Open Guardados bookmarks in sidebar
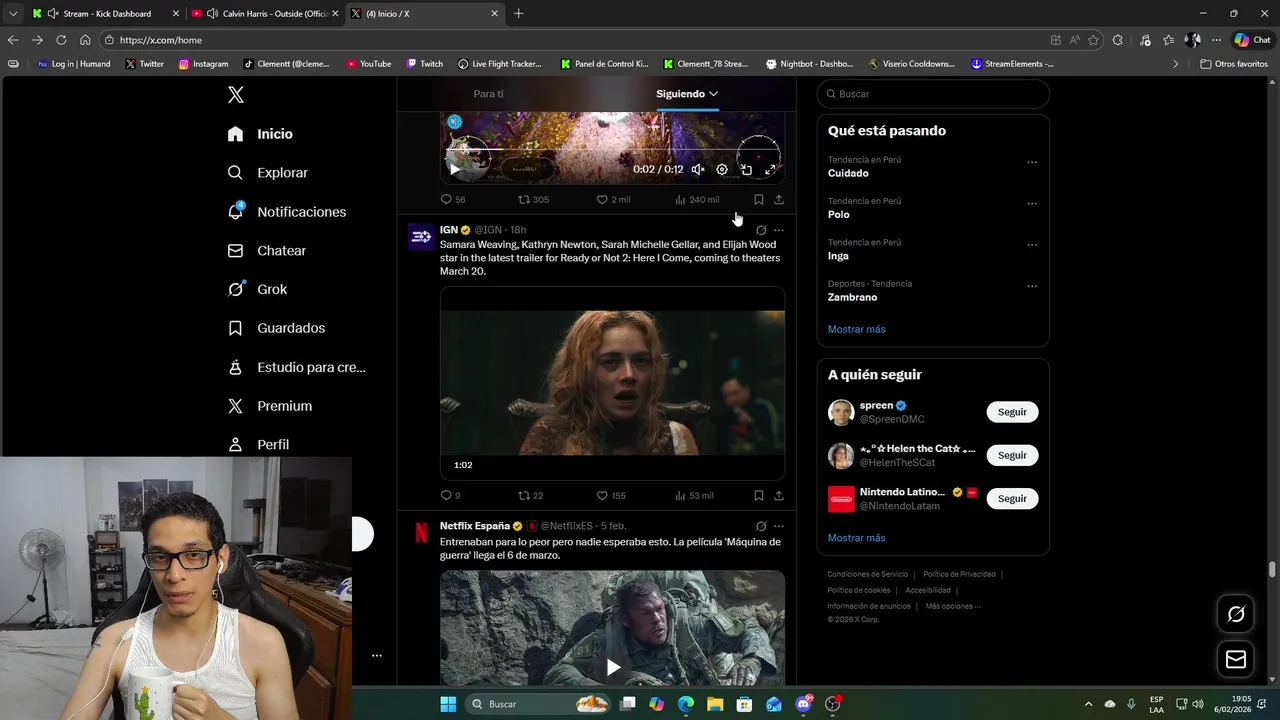Image resolution: width=1280 pixels, height=720 pixels. coord(276,328)
